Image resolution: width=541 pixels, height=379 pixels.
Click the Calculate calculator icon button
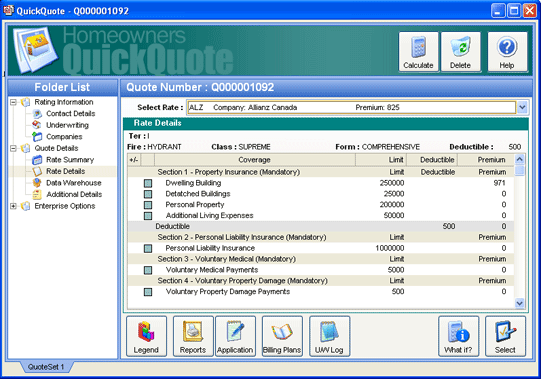419,52
